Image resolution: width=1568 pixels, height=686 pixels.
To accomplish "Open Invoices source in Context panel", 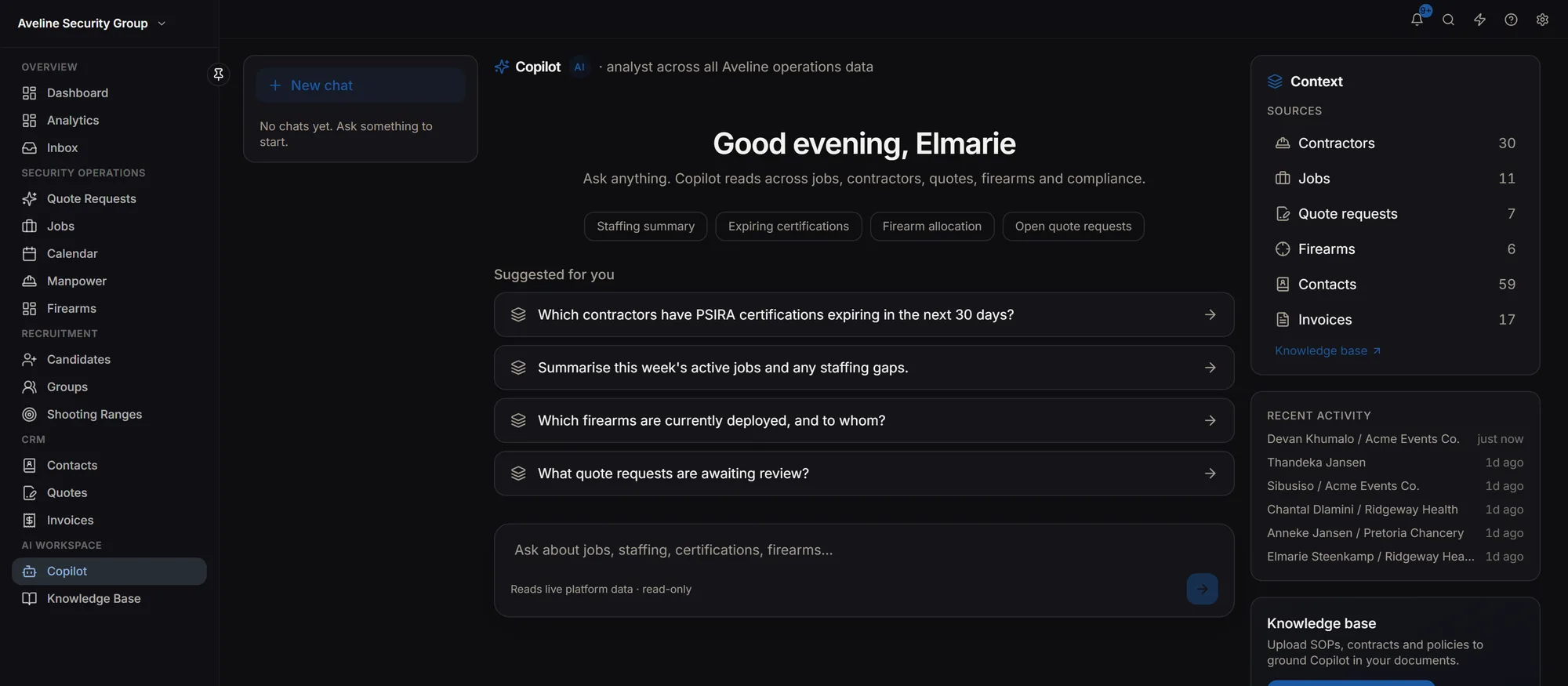I will coord(1395,319).
